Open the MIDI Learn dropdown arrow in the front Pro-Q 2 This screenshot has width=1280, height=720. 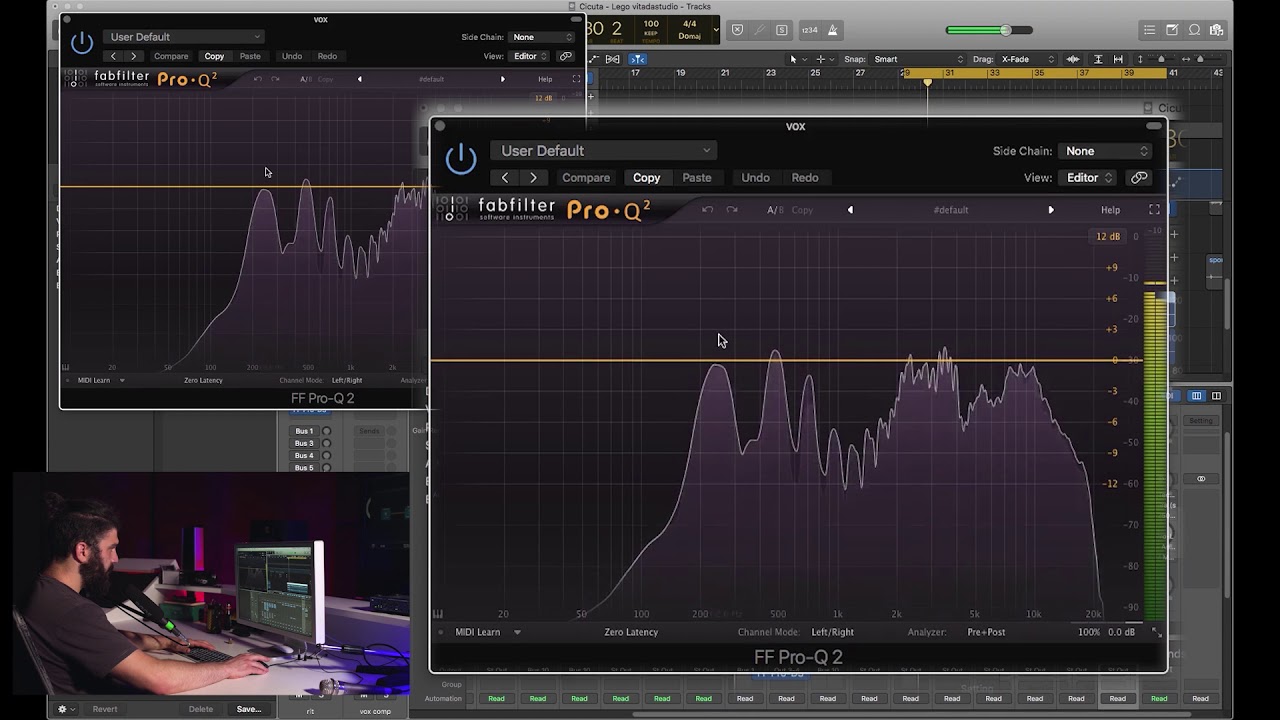coord(517,632)
